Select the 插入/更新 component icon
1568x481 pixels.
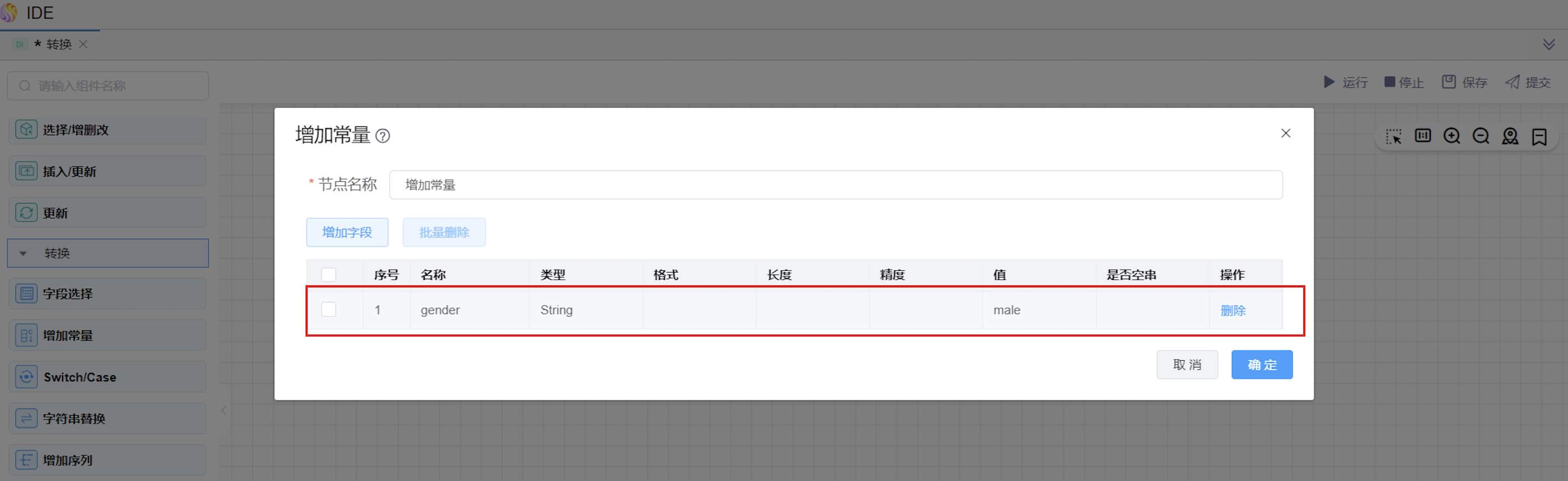click(x=26, y=171)
